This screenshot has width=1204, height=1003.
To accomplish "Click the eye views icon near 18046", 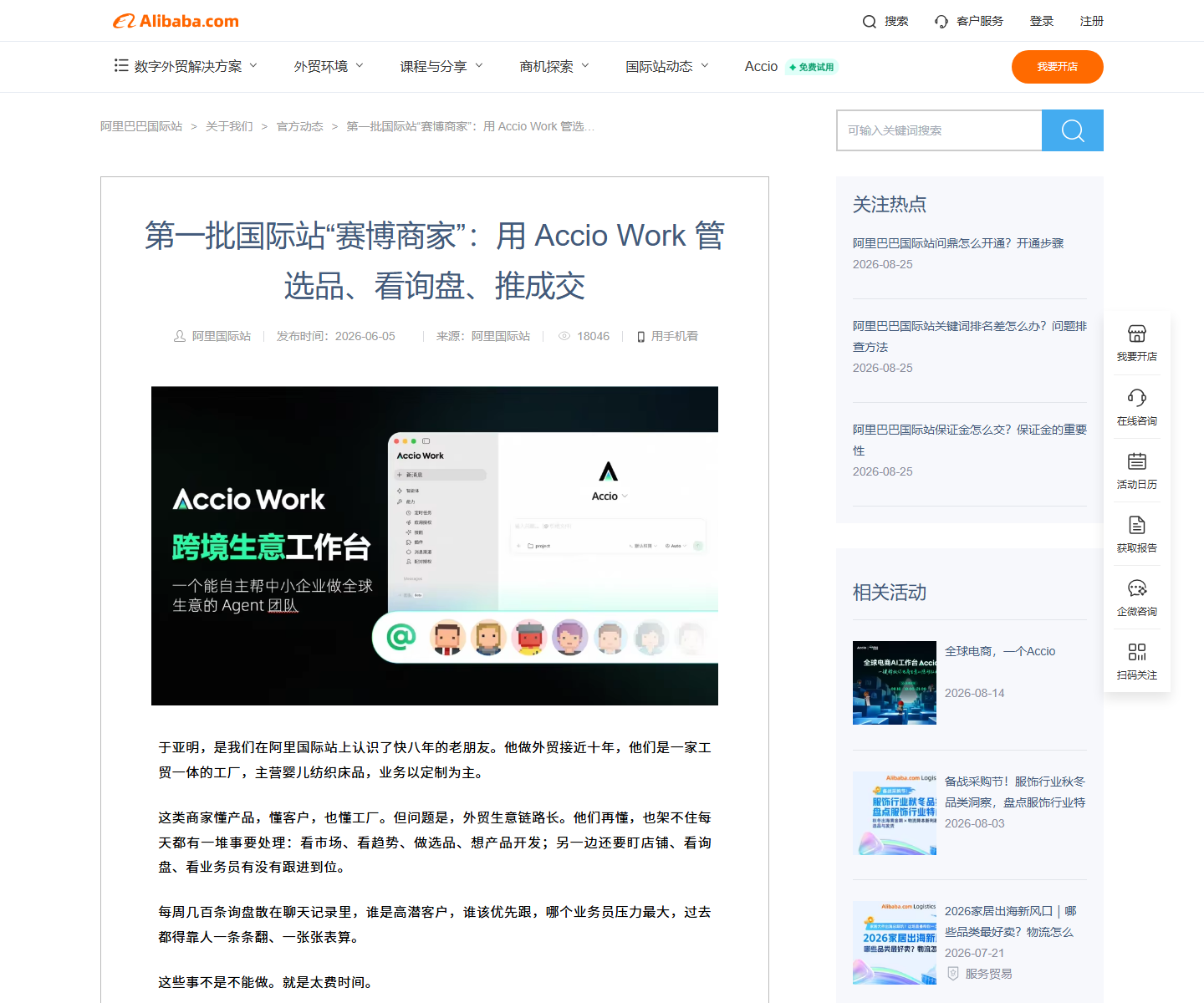I will (564, 336).
